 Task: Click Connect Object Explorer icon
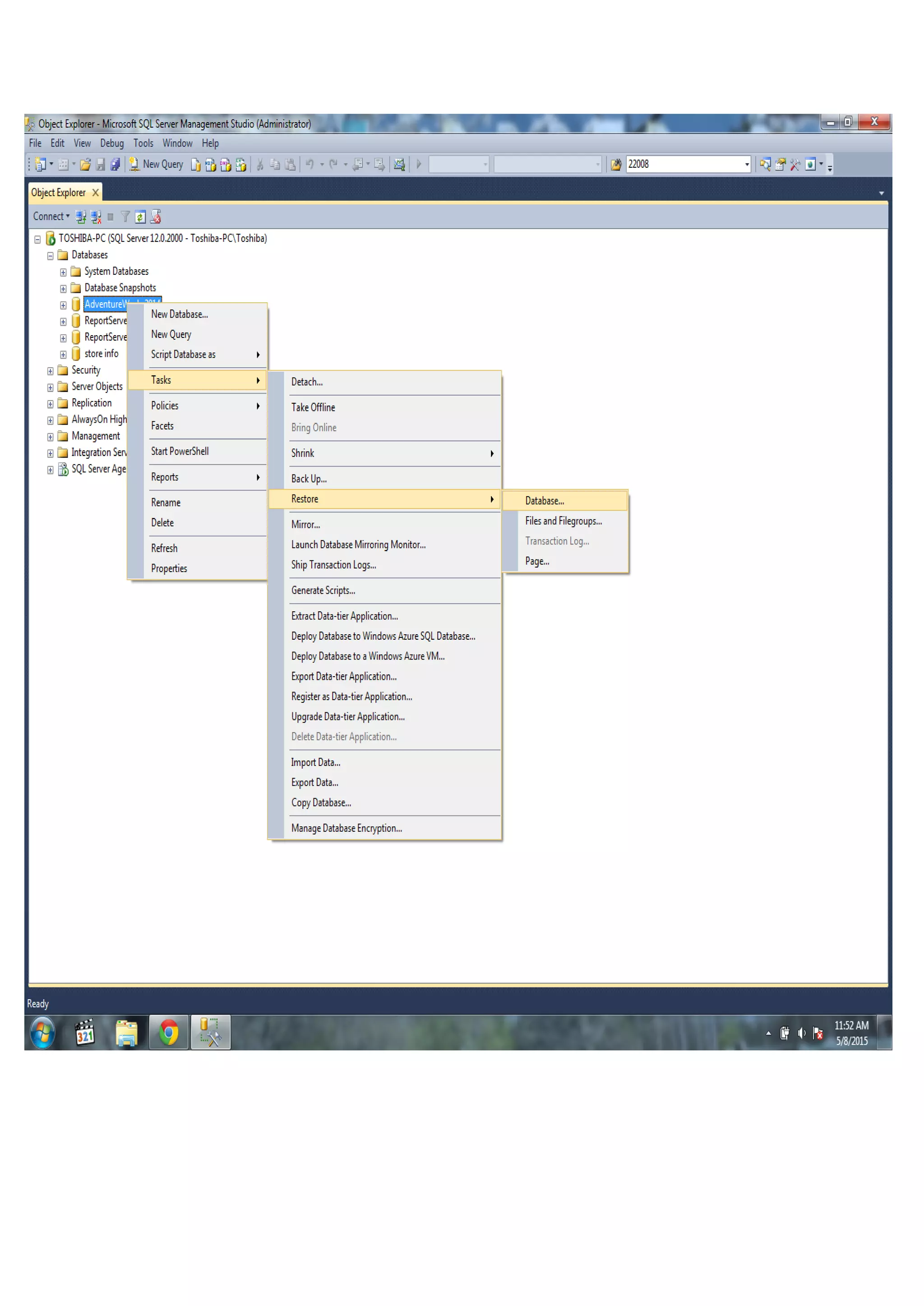click(x=81, y=217)
